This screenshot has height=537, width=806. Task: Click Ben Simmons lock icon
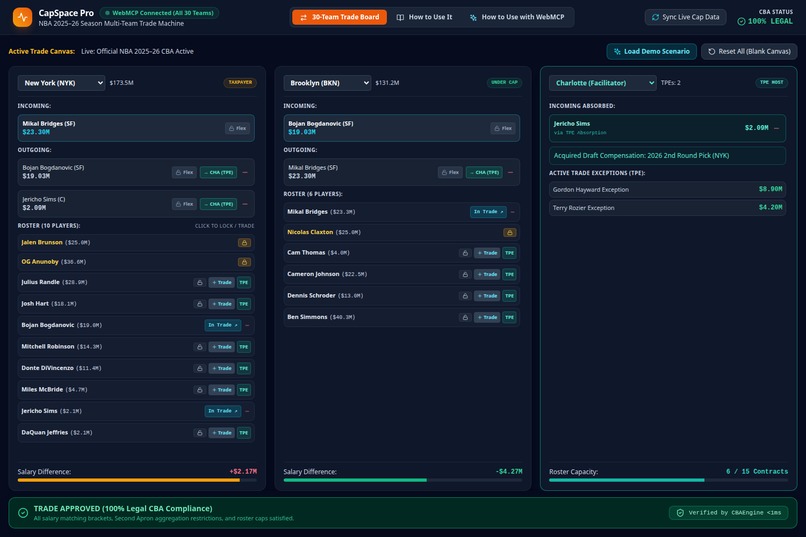(x=465, y=318)
